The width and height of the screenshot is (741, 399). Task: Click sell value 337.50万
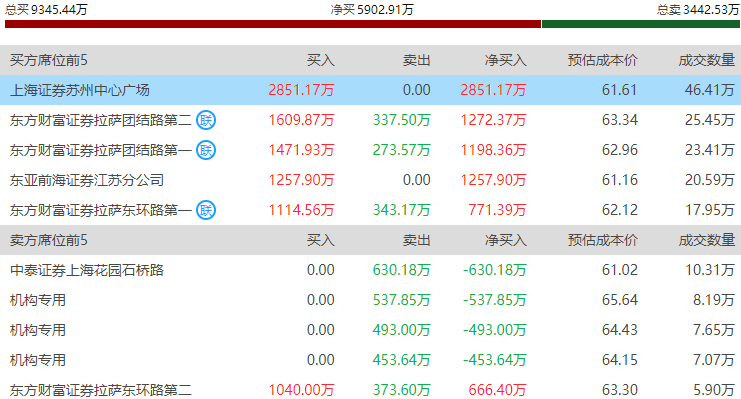(402, 120)
